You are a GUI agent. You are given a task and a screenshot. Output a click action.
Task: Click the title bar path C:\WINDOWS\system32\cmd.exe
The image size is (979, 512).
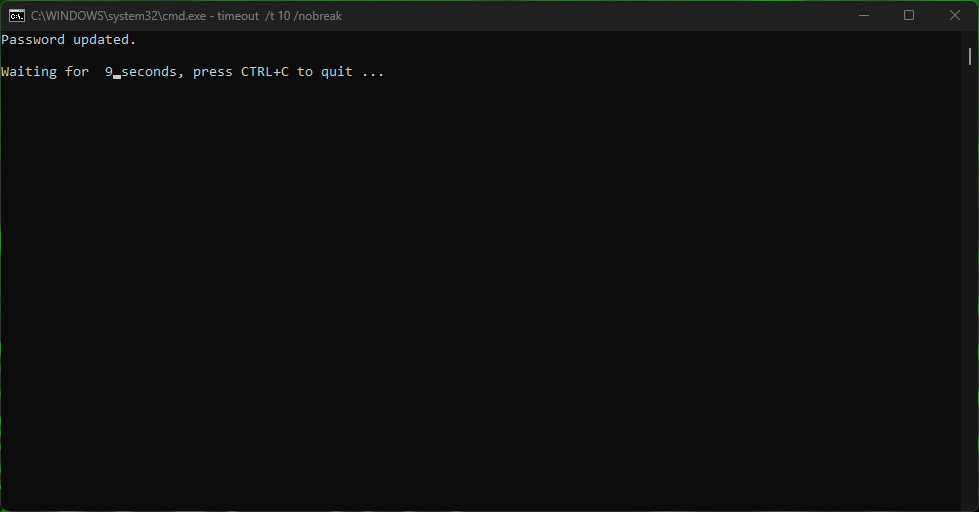click(118, 16)
